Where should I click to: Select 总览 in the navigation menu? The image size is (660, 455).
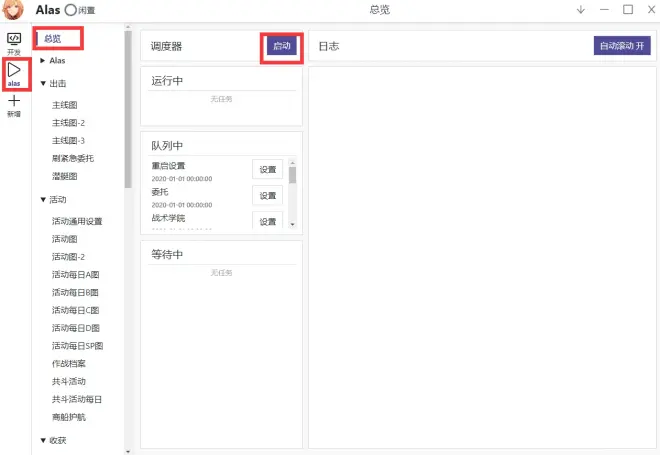pyautogui.click(x=53, y=39)
